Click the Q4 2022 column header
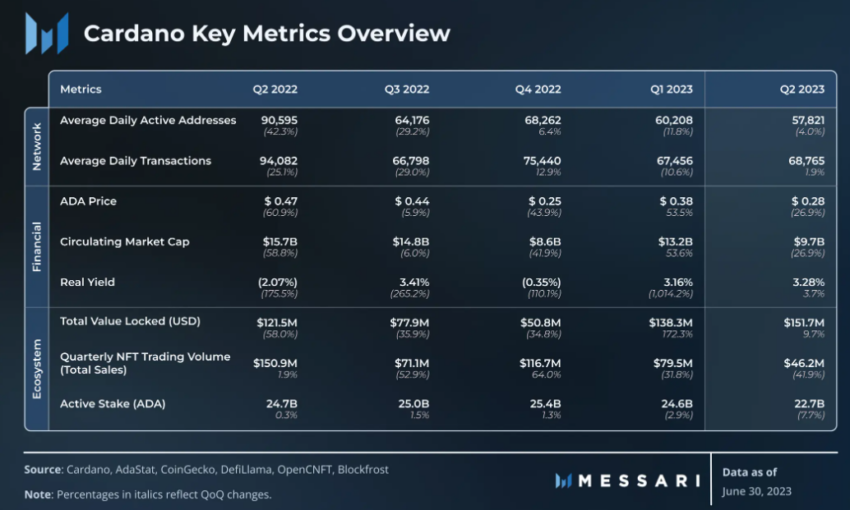 coord(538,89)
